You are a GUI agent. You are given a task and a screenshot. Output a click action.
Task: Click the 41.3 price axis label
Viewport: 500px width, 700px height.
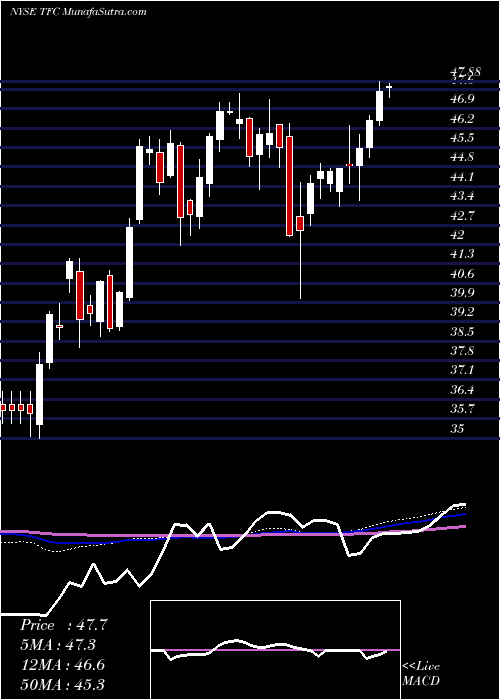point(463,254)
